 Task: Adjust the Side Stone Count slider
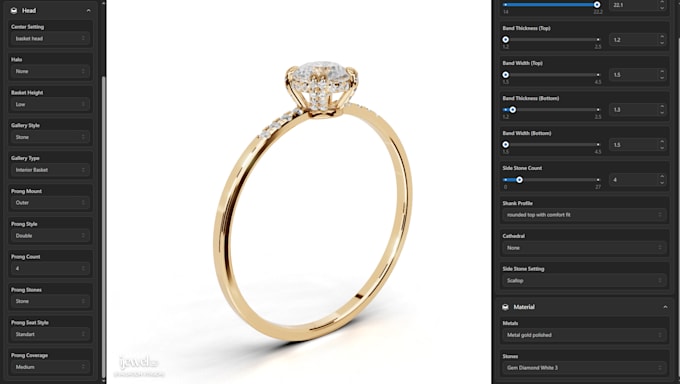tap(552, 180)
